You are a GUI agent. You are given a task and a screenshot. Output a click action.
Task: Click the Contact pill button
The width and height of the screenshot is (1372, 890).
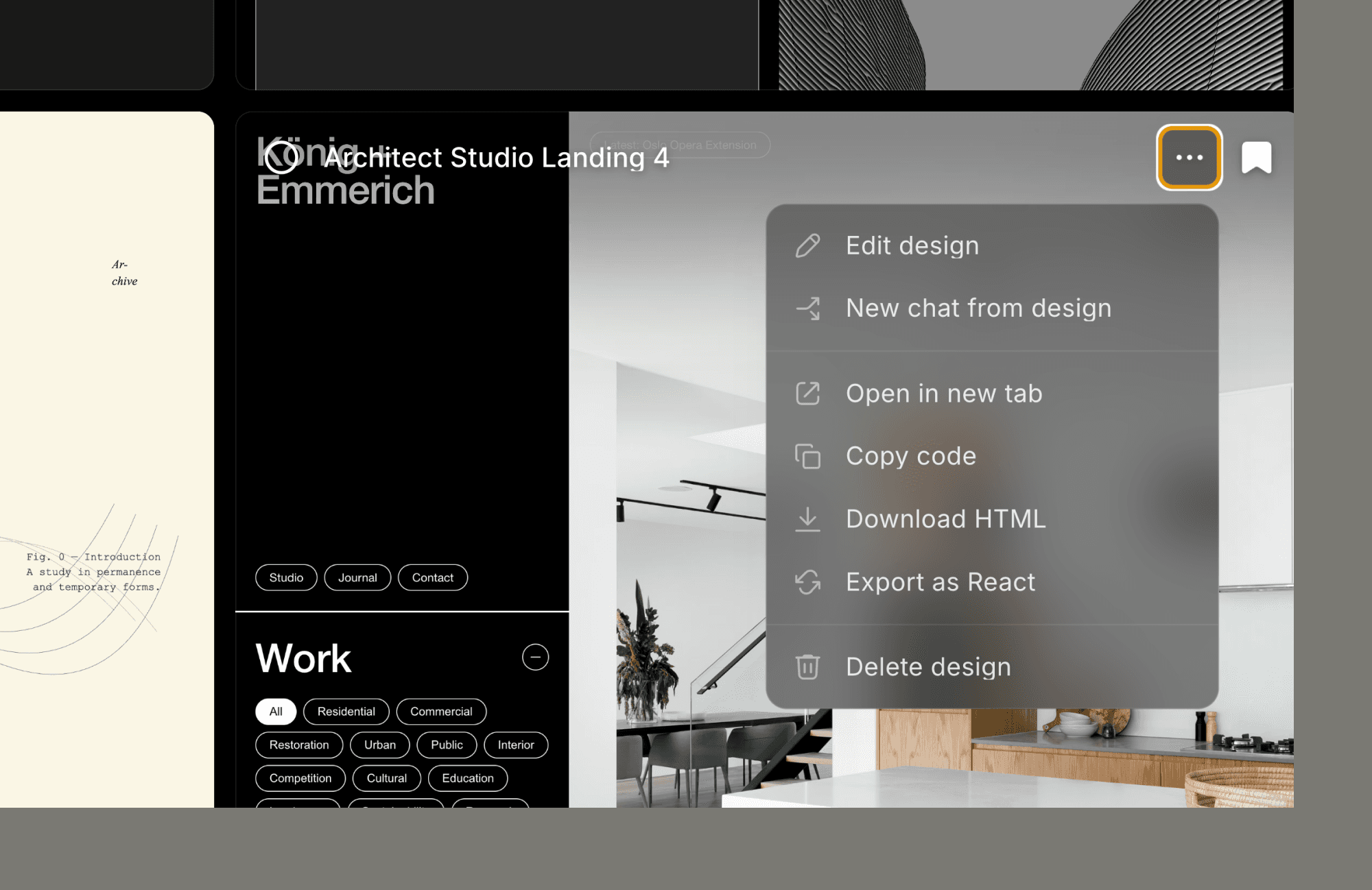pyautogui.click(x=432, y=577)
